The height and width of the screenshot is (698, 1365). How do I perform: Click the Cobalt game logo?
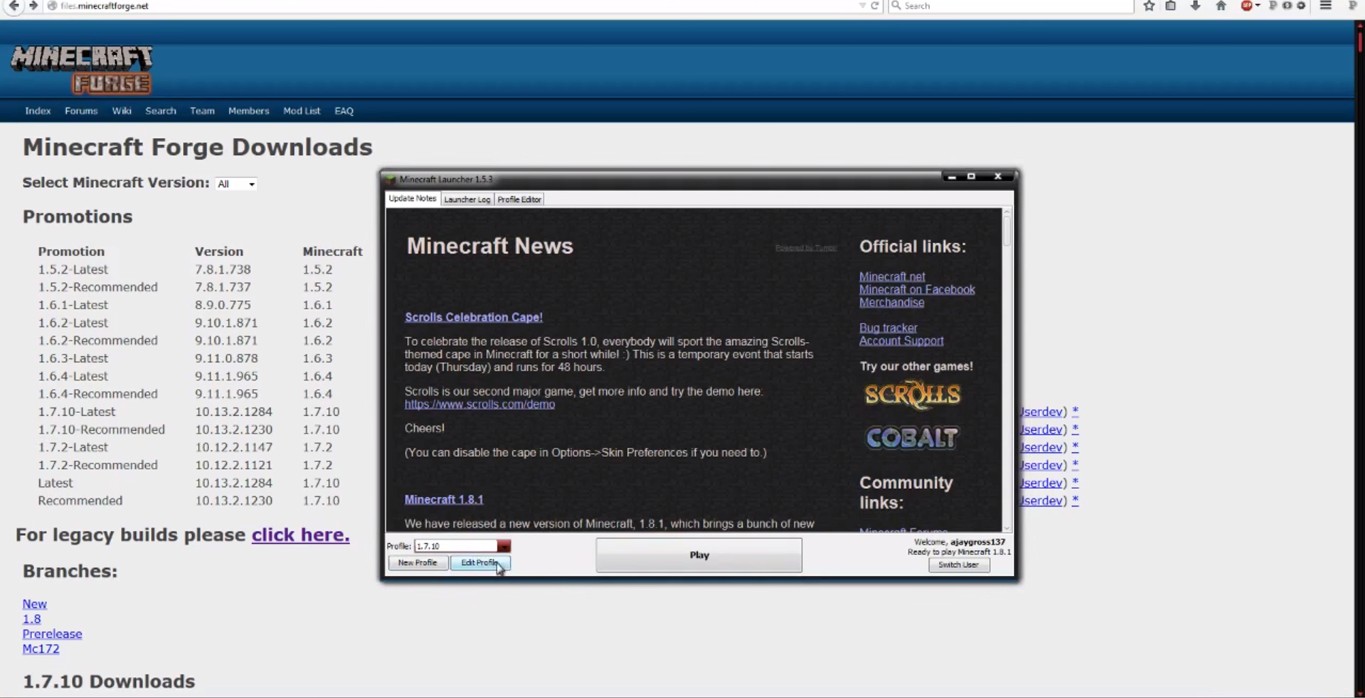click(x=912, y=437)
